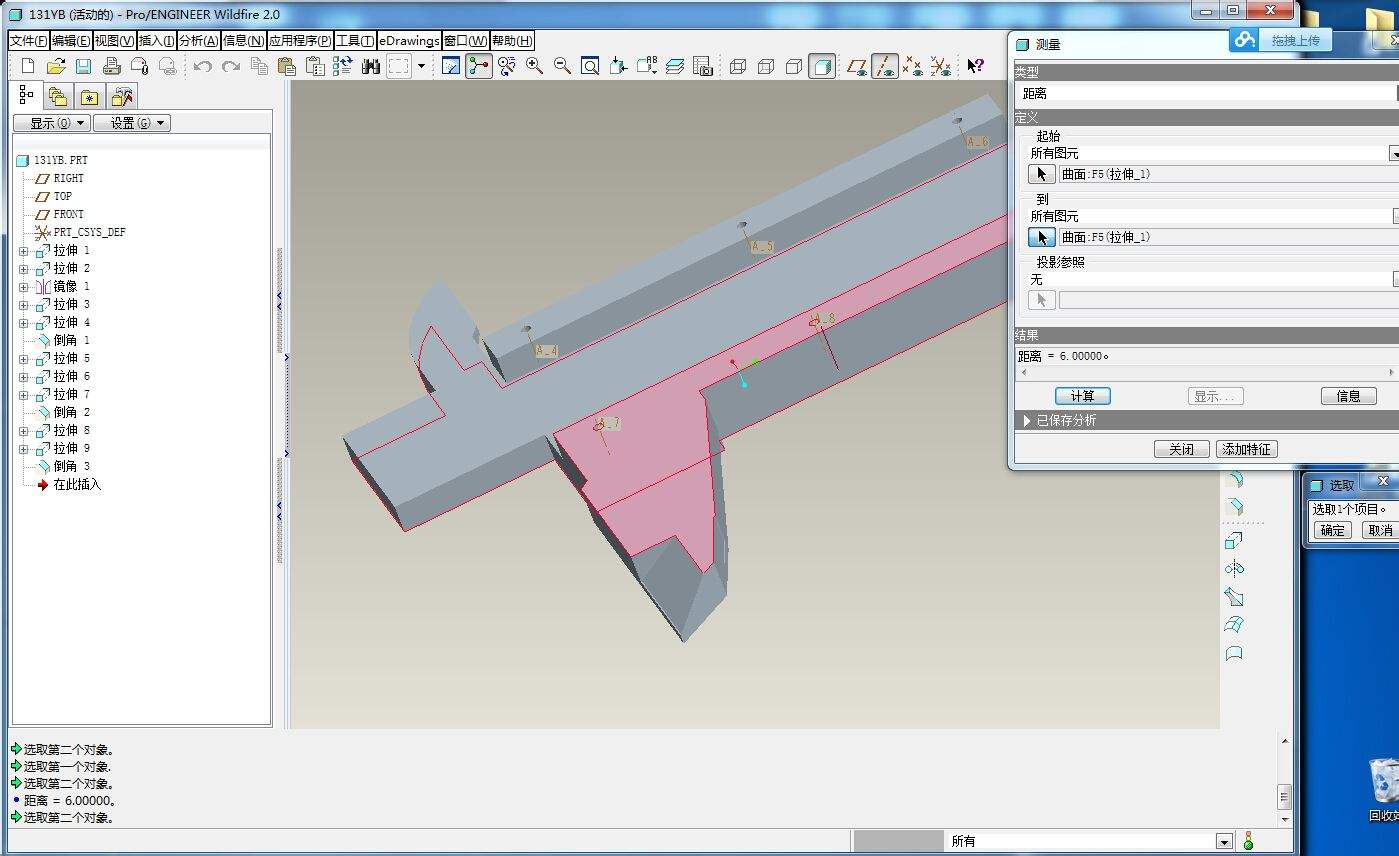The height and width of the screenshot is (856, 1399).
Task: Open the 起始 所有图元 filter dropdown
Action: (x=1394, y=154)
